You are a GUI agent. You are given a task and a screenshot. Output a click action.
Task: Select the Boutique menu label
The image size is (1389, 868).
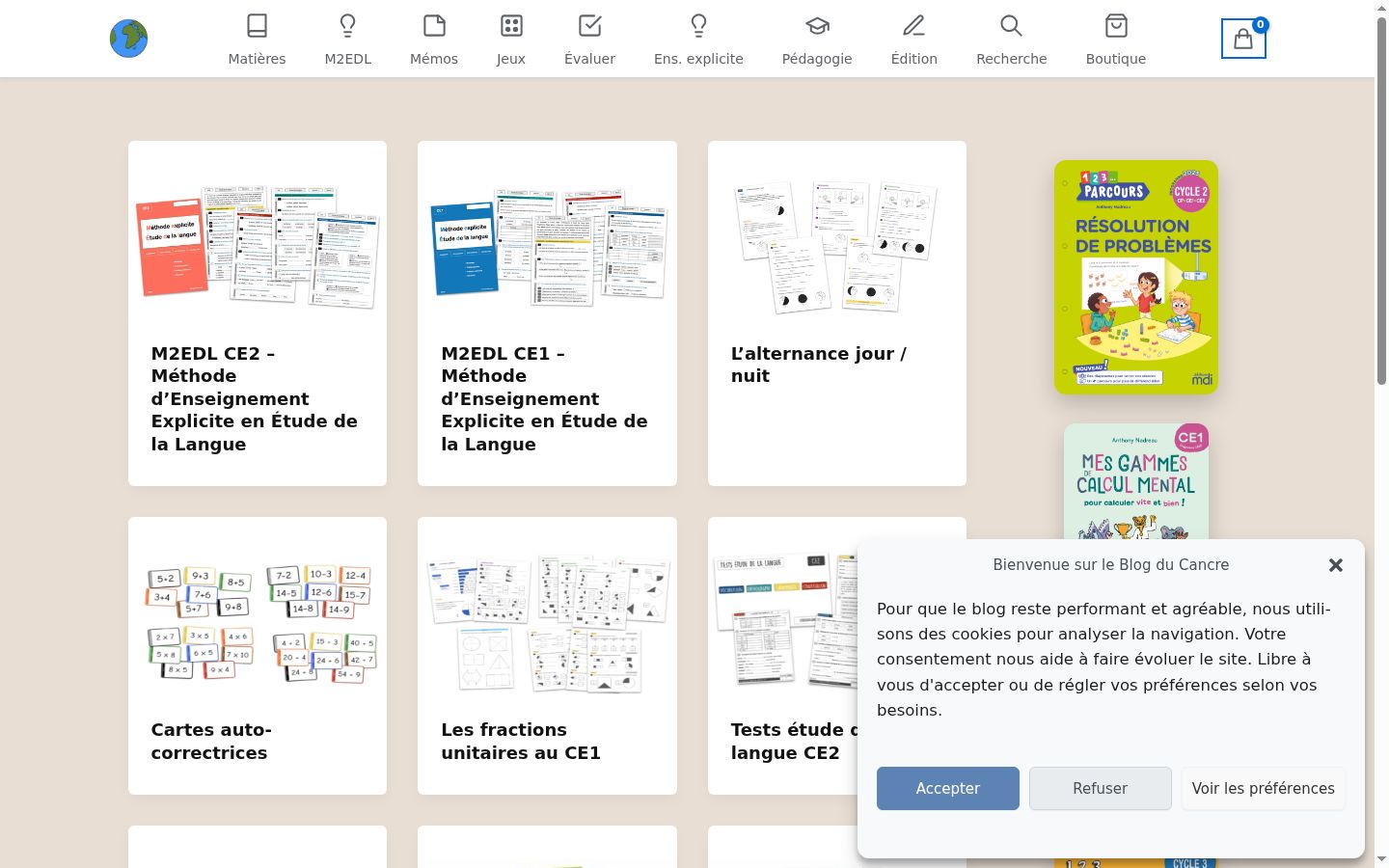click(1116, 59)
